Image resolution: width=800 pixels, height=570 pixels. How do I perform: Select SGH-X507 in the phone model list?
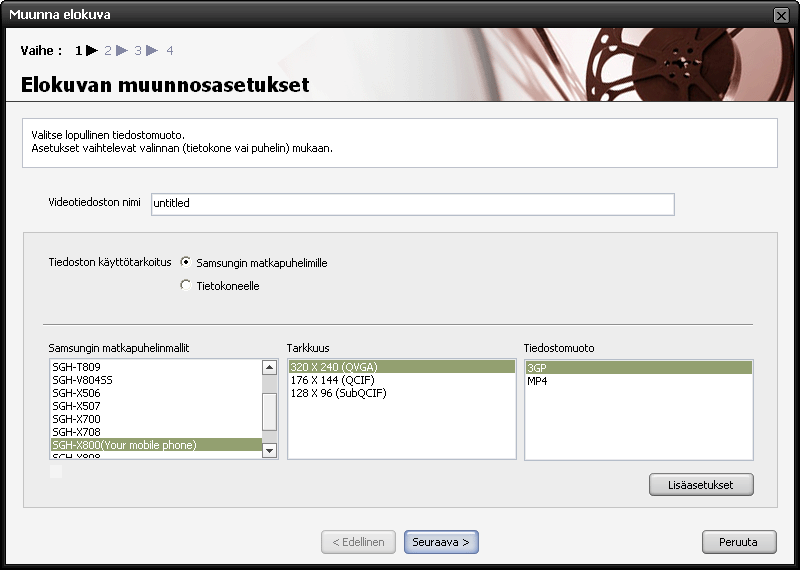coord(156,406)
